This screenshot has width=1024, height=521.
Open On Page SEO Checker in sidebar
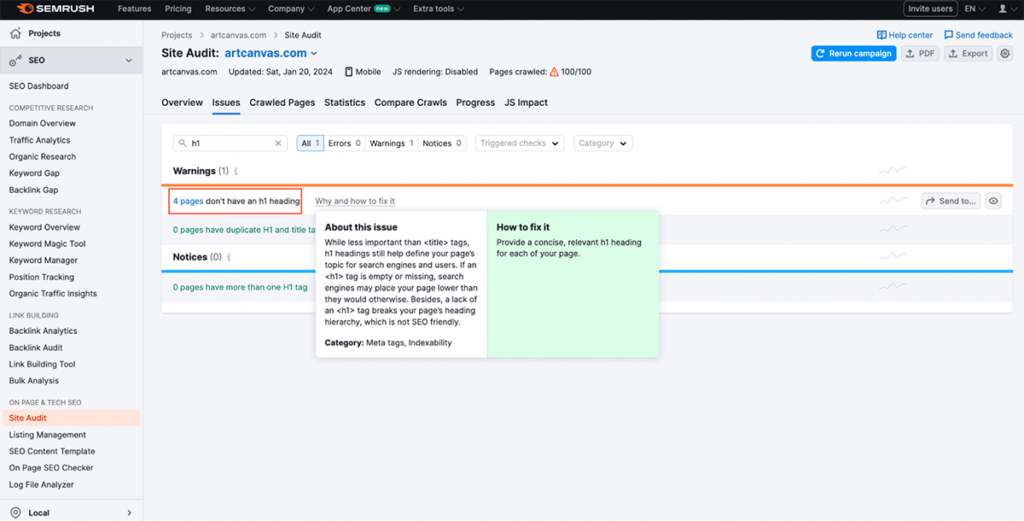tap(51, 467)
